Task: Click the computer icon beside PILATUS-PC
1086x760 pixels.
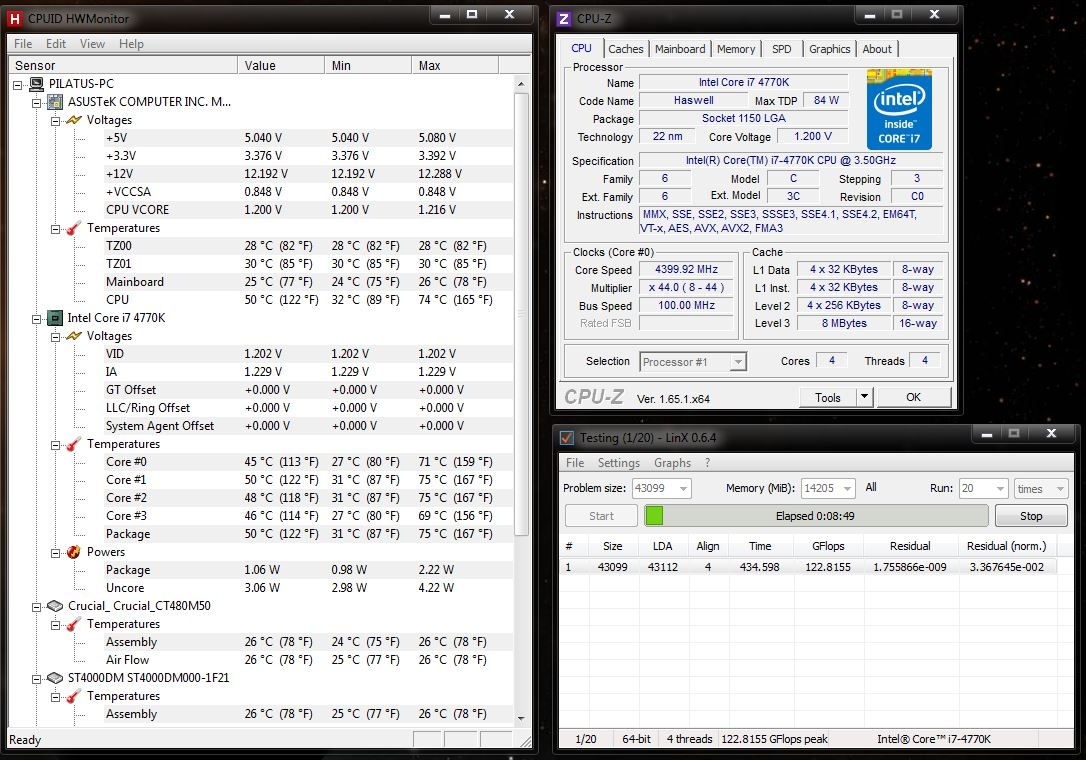Action: (36, 84)
